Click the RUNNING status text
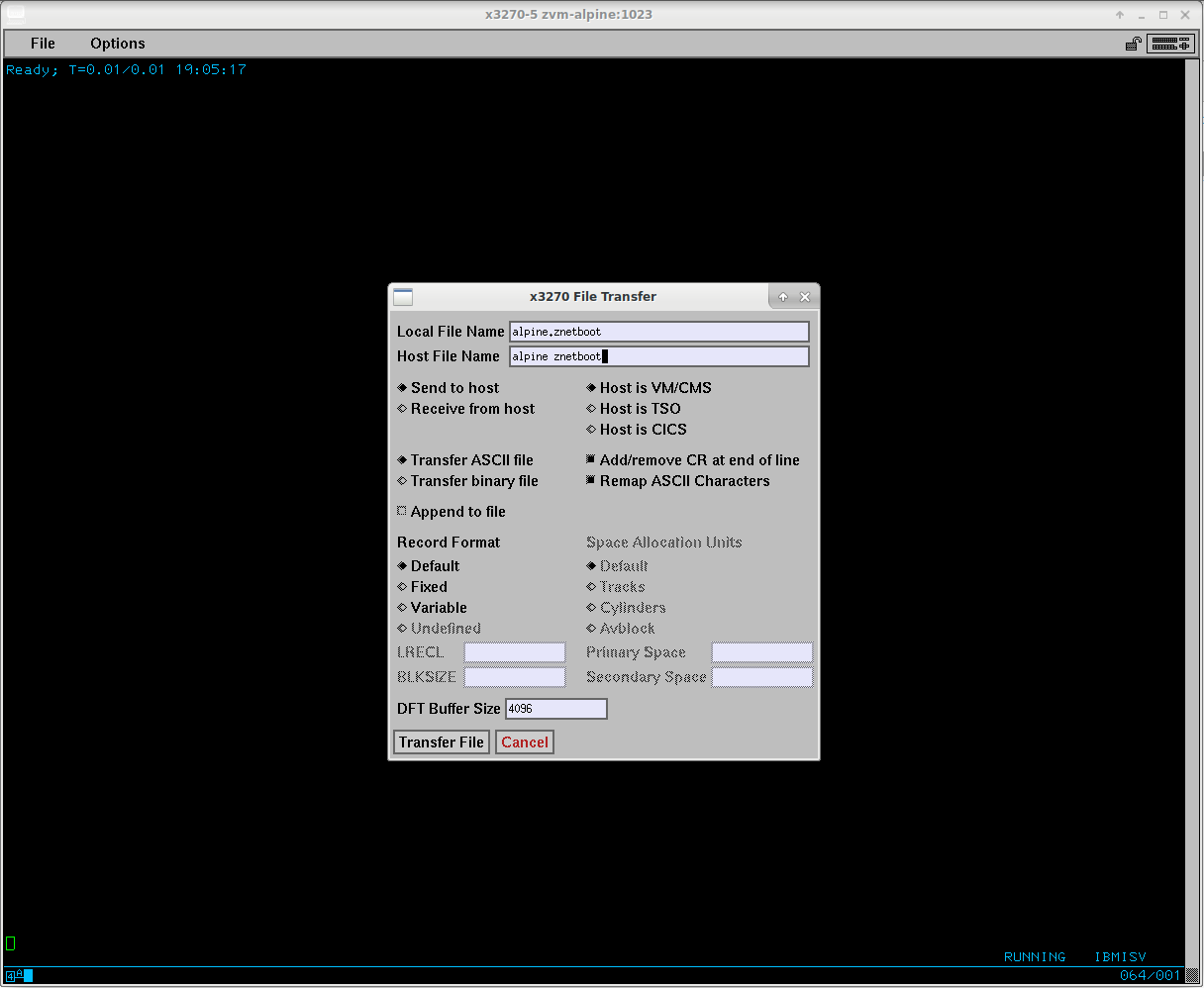 1035,957
